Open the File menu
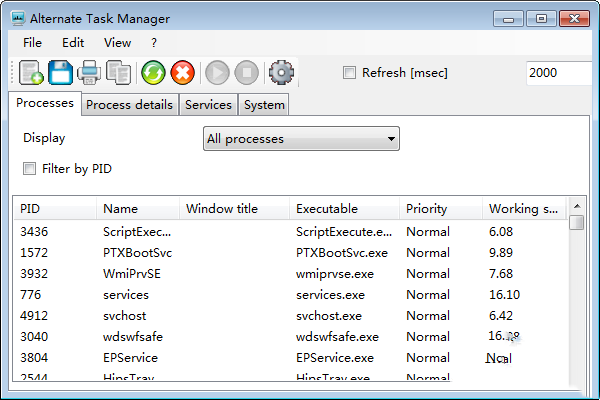 point(32,43)
